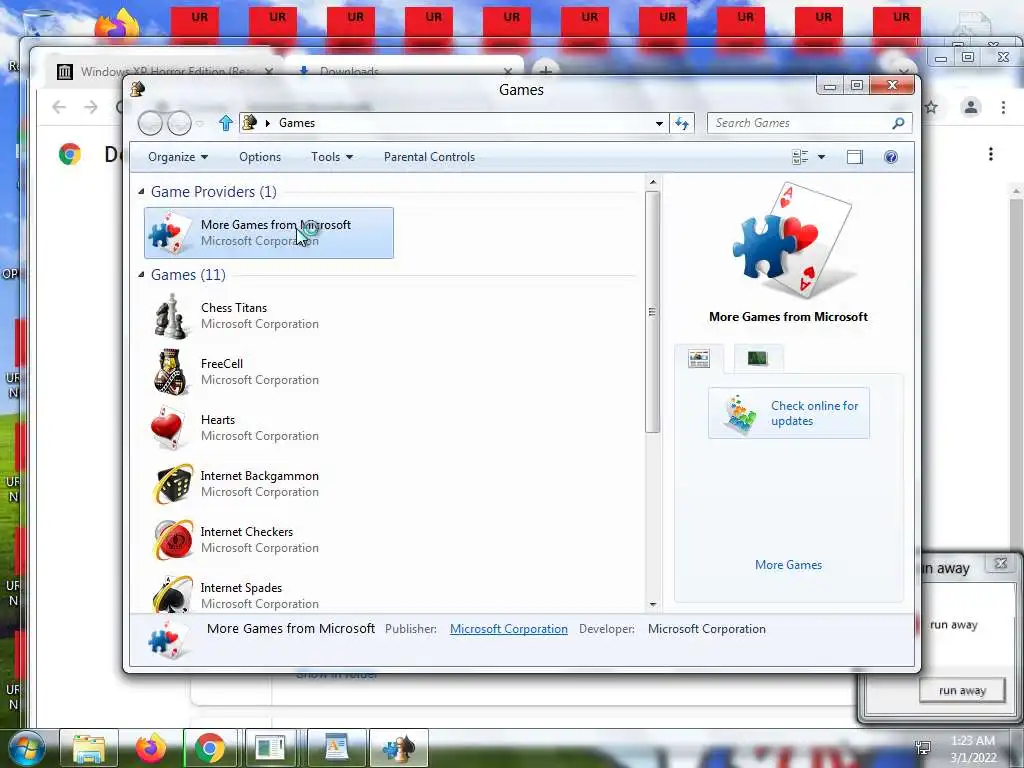Open Chess Titans game icon
Screen dimensions: 1024x768
pos(170,316)
